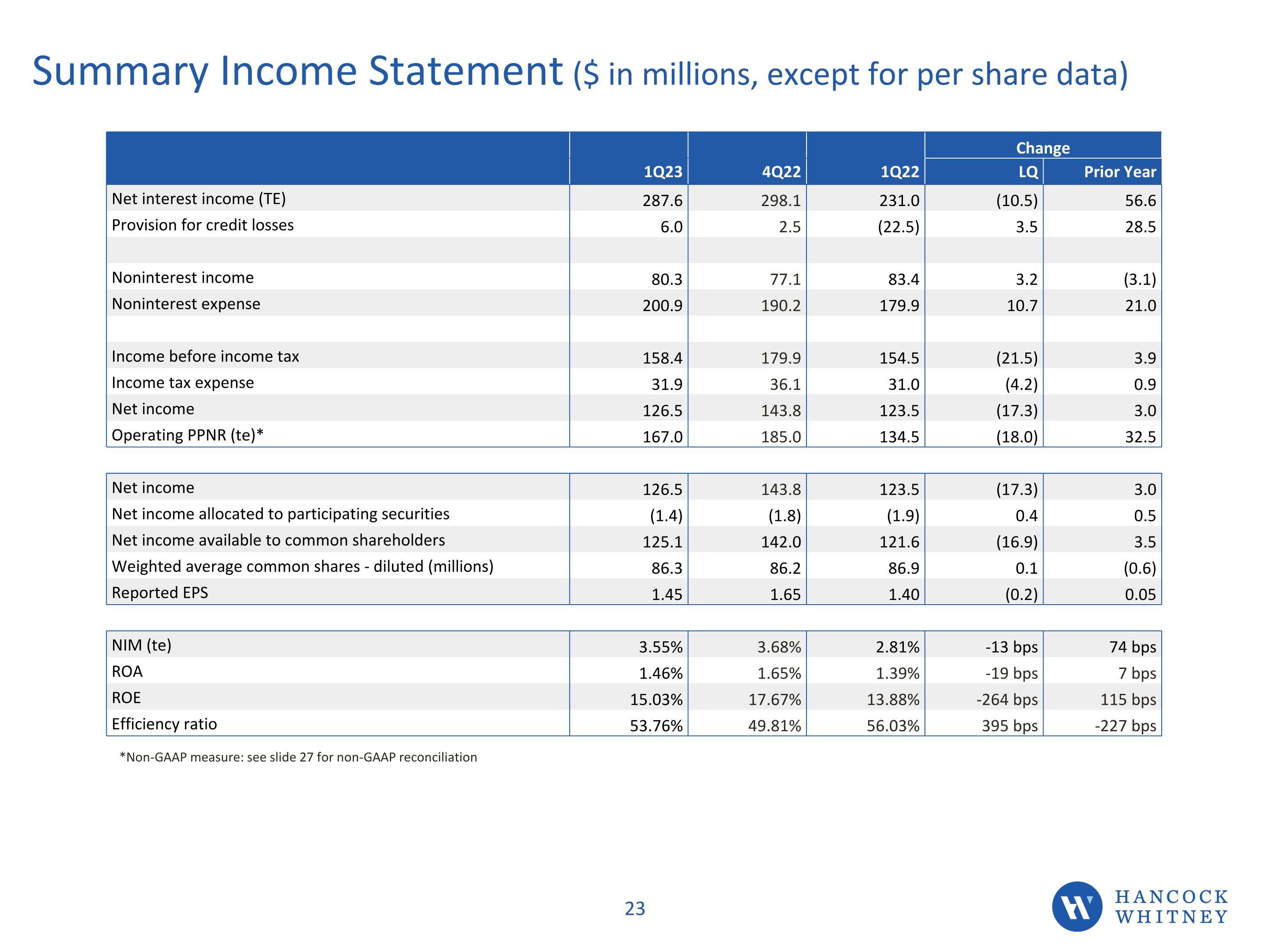This screenshot has height=952, width=1270.
Task: Click the Provision for credit losses label
Action: pos(203,225)
